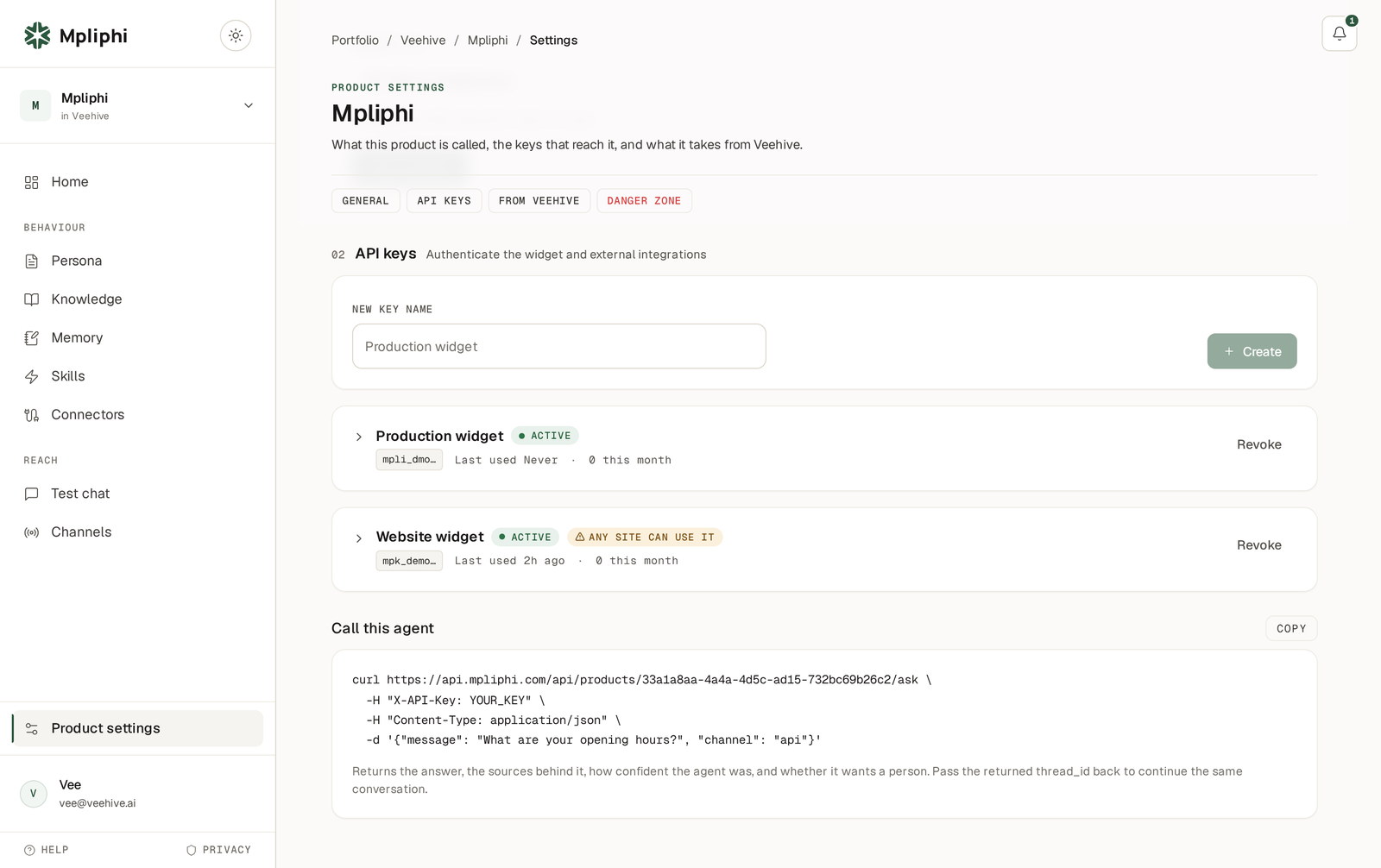Open the Channels page
The width and height of the screenshot is (1381, 868).
pos(137,531)
